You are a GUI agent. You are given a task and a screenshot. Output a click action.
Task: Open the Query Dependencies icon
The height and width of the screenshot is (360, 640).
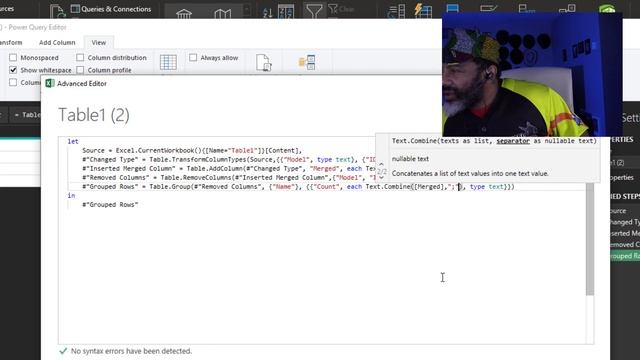307,62
